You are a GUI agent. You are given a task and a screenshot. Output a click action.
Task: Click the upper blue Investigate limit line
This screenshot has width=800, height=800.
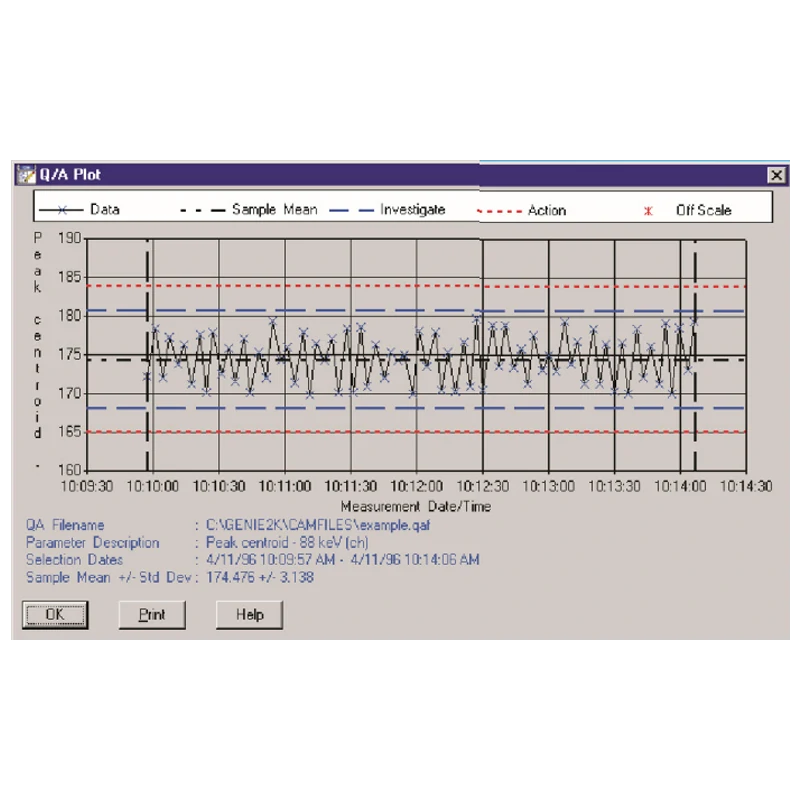(416, 310)
